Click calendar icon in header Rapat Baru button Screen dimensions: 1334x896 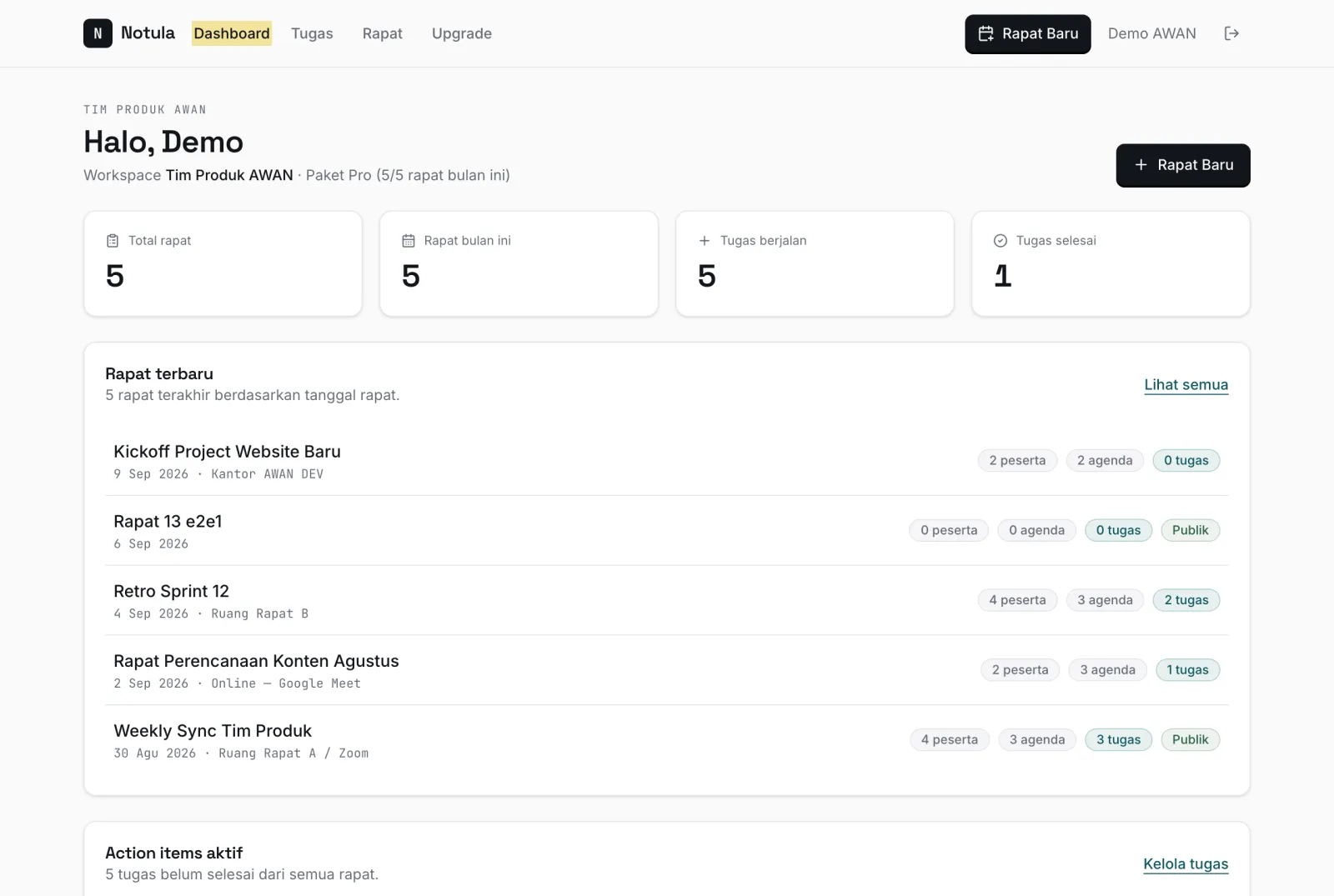pos(985,33)
